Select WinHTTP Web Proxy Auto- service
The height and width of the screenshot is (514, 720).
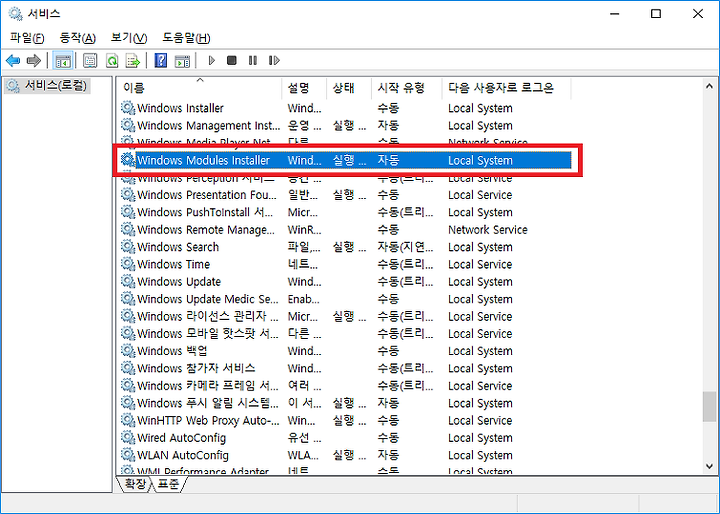(x=344, y=420)
